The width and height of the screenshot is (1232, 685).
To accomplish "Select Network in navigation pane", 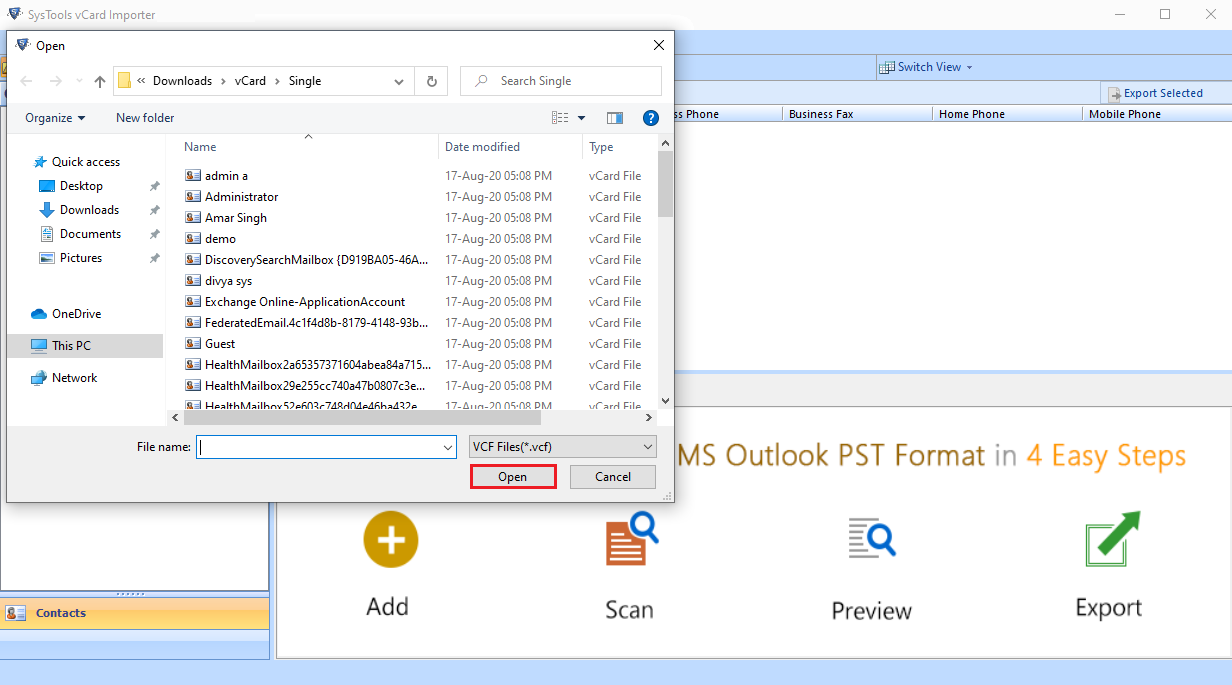I will (74, 378).
